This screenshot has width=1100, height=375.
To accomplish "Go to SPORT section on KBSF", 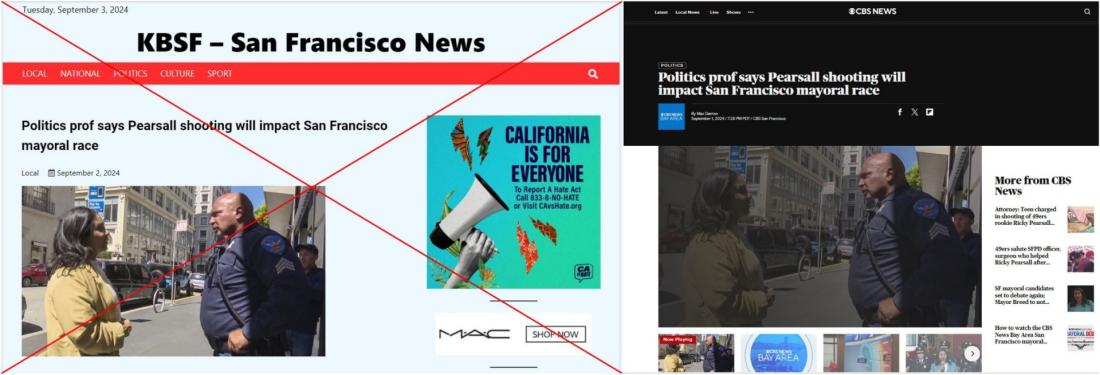I will pos(220,74).
